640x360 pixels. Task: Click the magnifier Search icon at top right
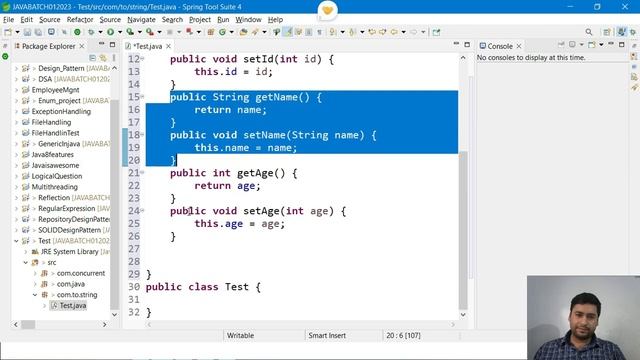(x=589, y=32)
